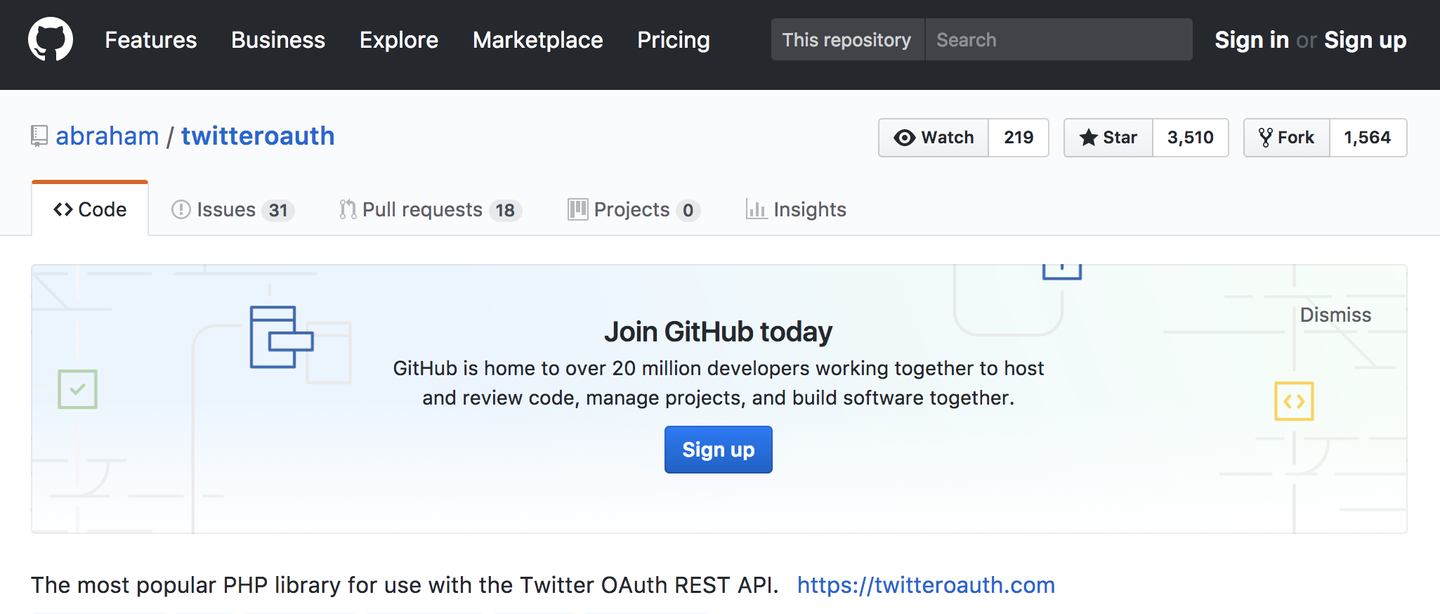Viewport: 1440px width, 614px height.
Task: Focus the Search input field
Action: 1058,40
